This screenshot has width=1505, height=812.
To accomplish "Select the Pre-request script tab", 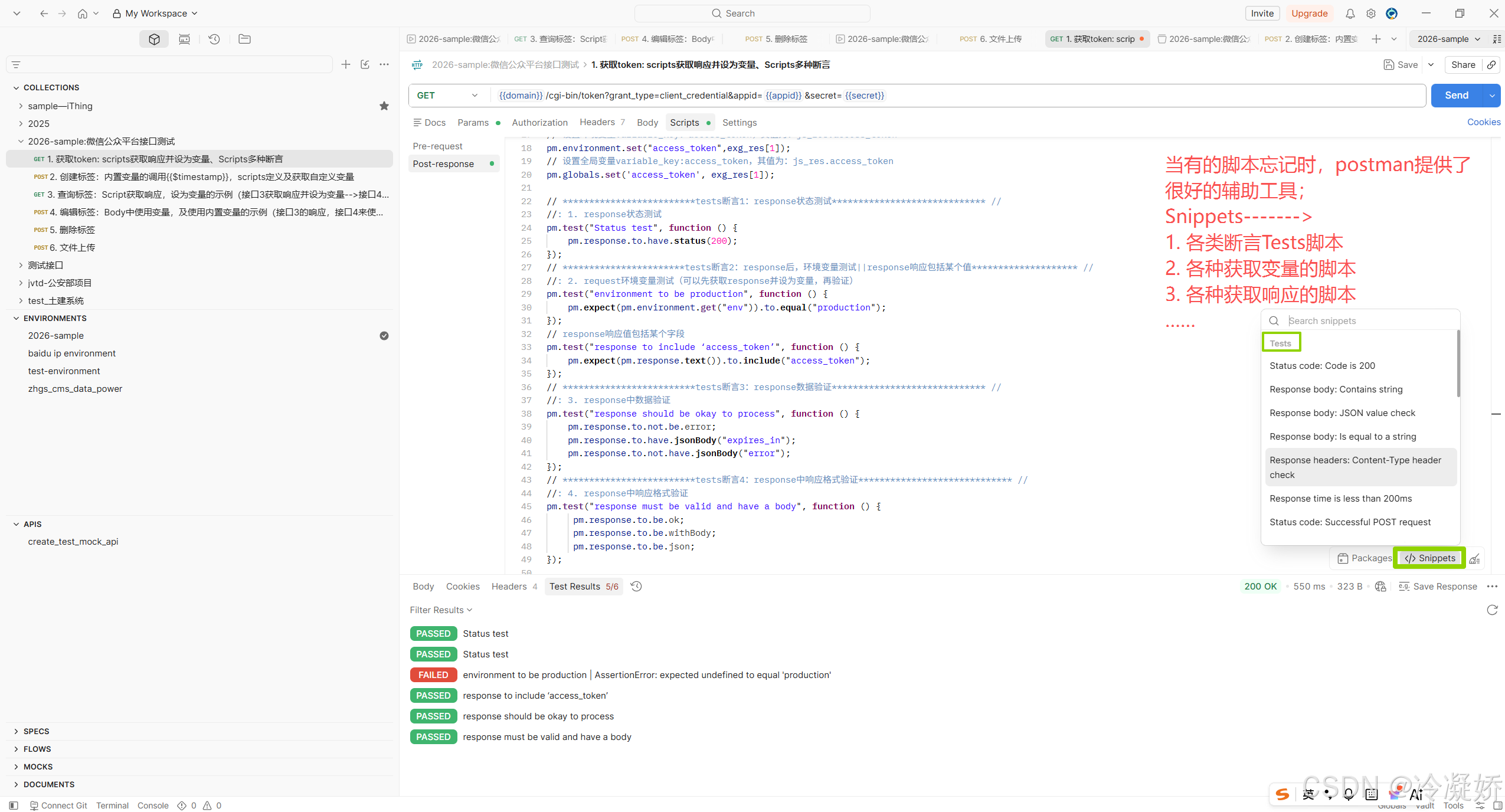I will tap(437, 146).
